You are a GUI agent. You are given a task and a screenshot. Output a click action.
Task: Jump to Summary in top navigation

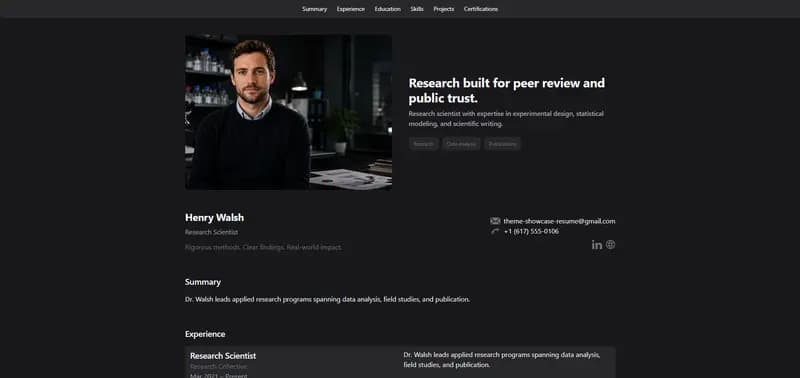click(314, 9)
